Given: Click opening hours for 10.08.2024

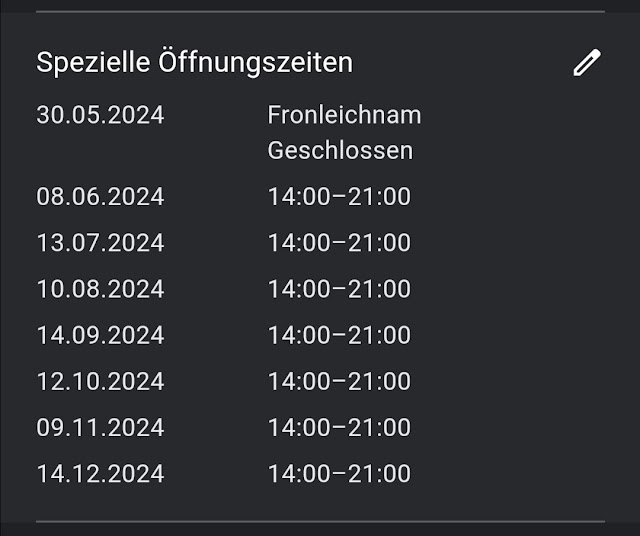Looking at the screenshot, I should 339,289.
